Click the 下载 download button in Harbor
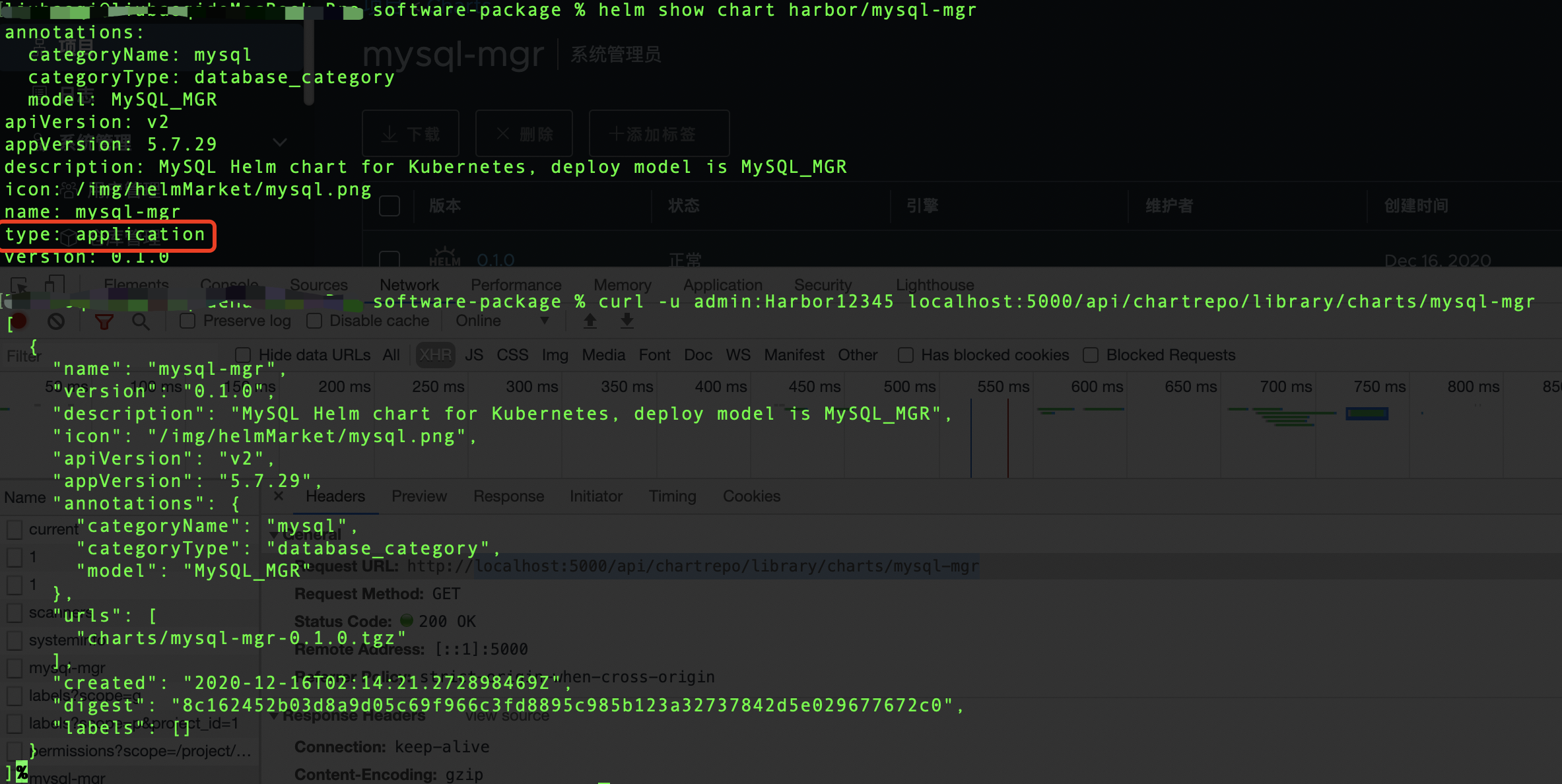Image resolution: width=1562 pixels, height=784 pixels. pyautogui.click(x=411, y=133)
